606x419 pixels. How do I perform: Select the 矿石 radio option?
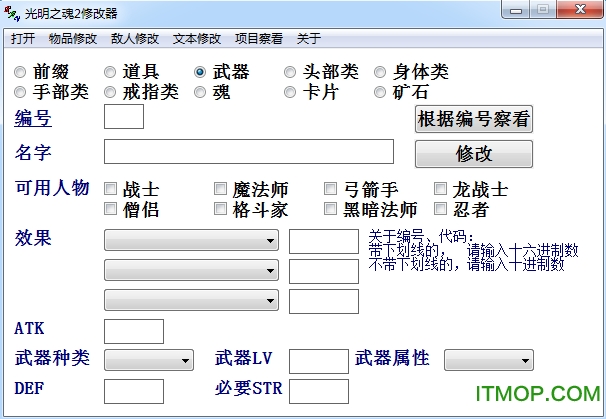pos(380,92)
